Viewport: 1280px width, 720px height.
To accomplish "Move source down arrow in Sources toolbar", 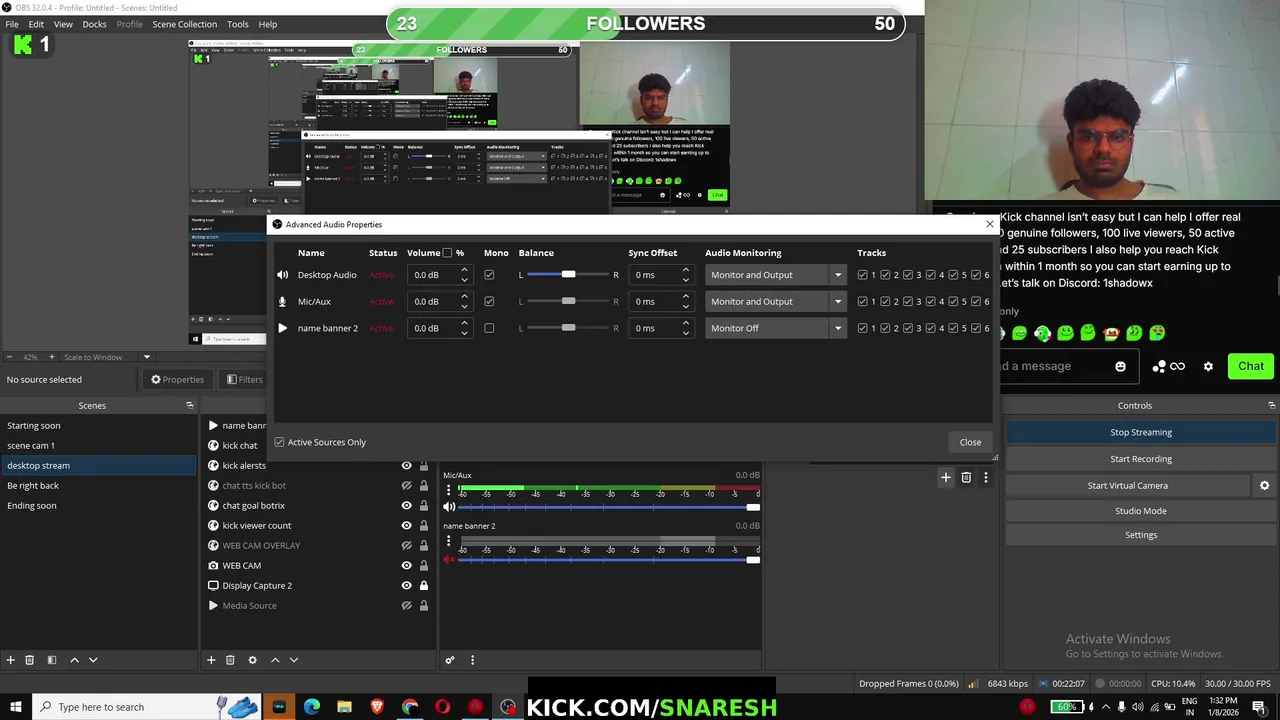I will pyautogui.click(x=294, y=660).
